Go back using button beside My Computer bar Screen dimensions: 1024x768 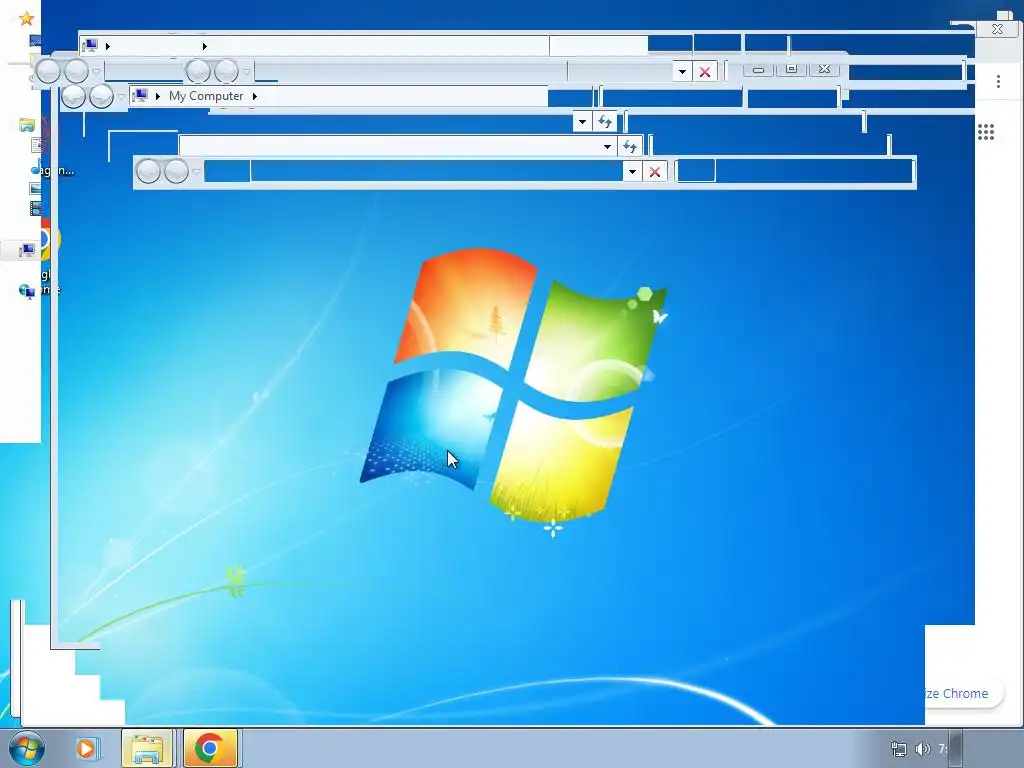coord(73,97)
